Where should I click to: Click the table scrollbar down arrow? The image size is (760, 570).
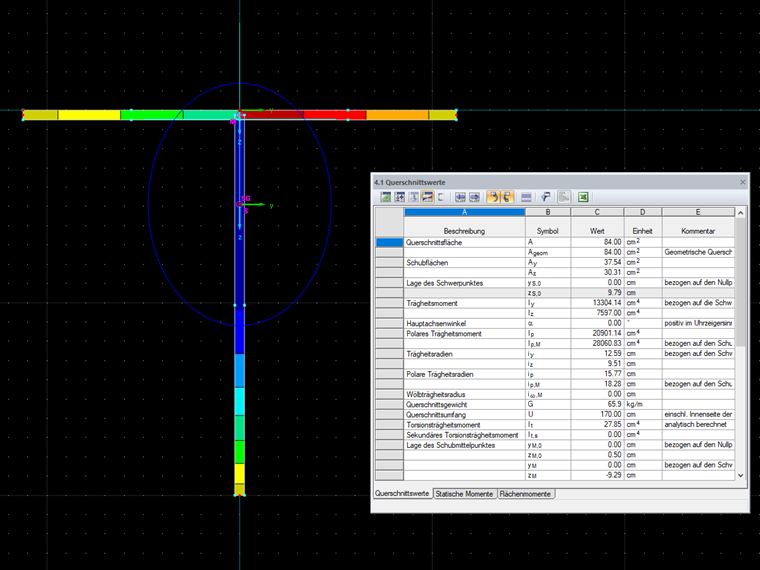click(x=741, y=476)
